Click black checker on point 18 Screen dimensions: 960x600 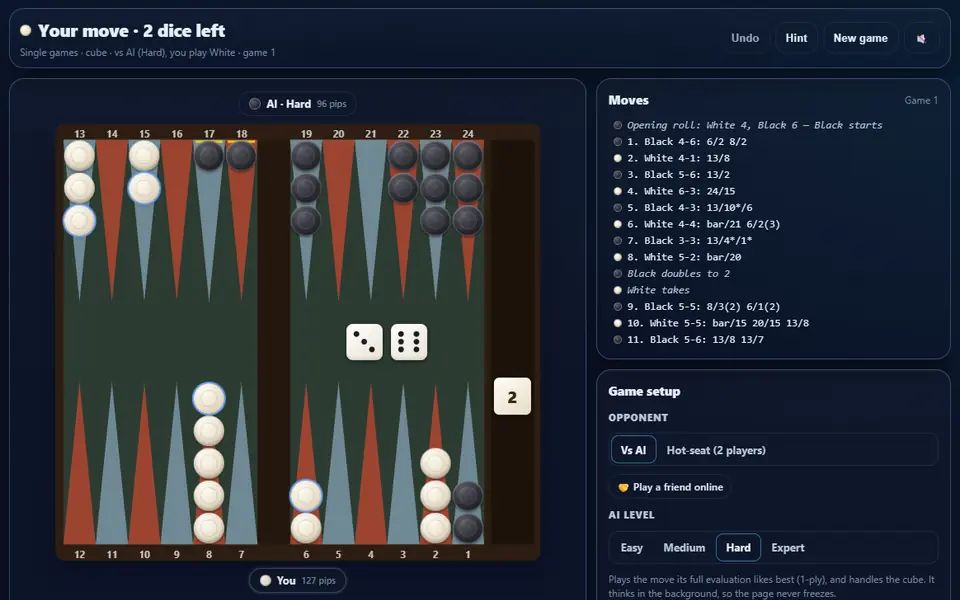tap(241, 156)
